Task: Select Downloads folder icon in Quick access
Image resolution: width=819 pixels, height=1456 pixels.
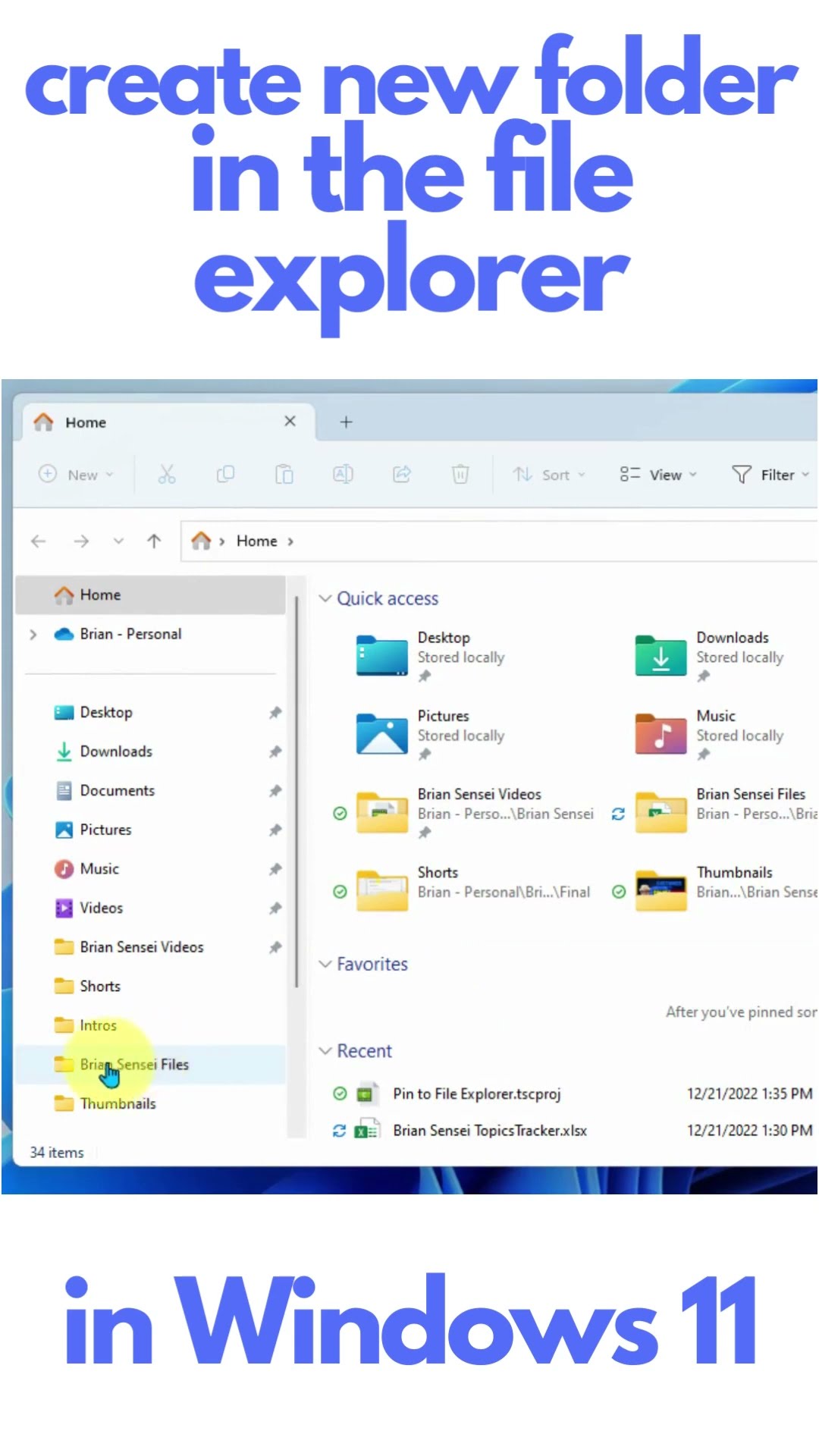Action: [661, 656]
